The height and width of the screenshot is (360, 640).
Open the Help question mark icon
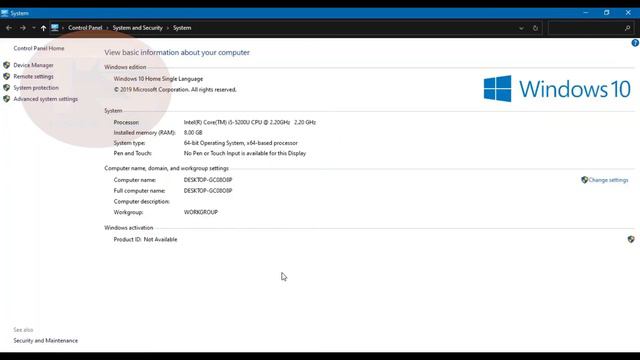tap(635, 43)
